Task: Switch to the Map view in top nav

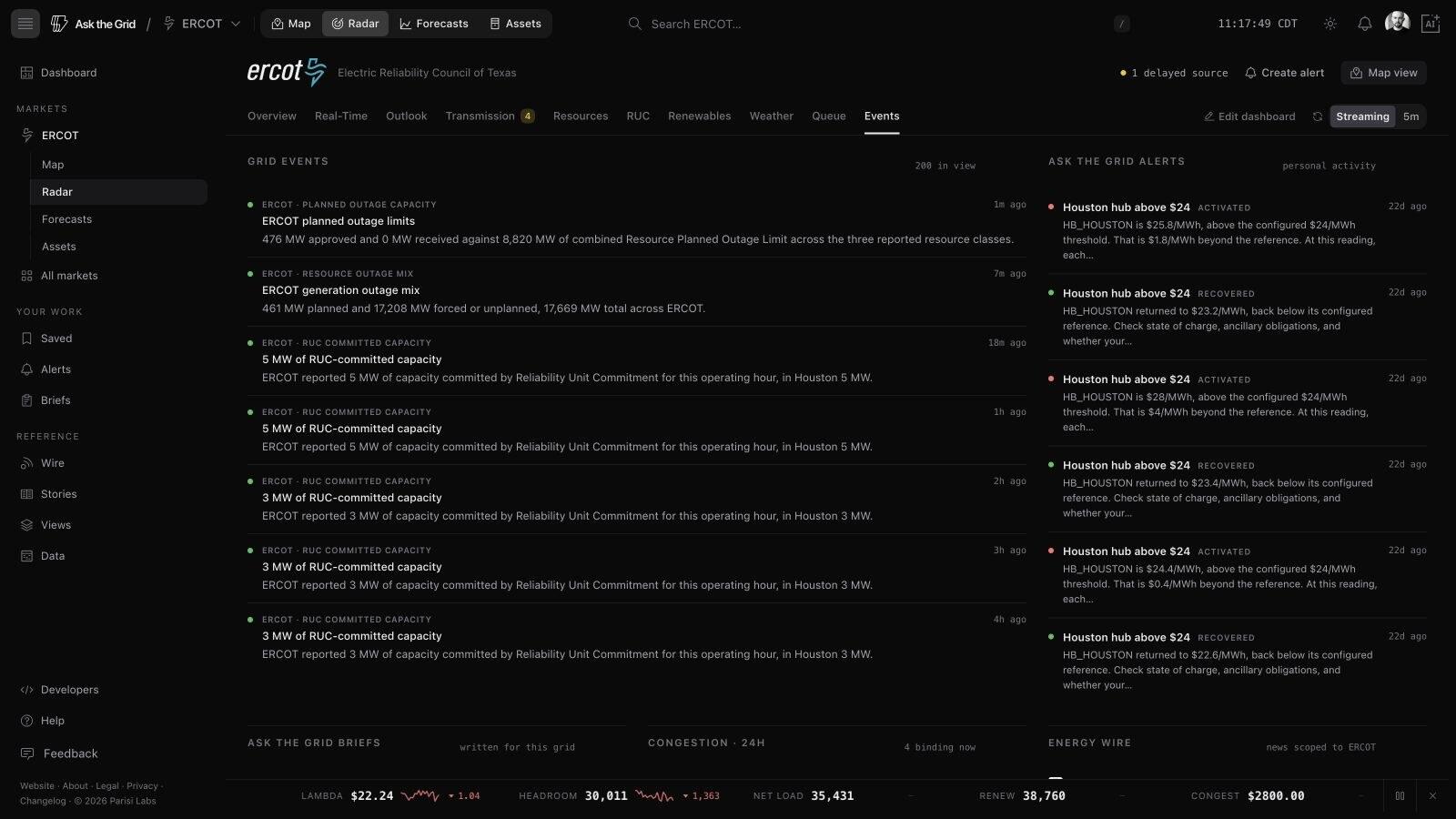Action: coord(291,24)
